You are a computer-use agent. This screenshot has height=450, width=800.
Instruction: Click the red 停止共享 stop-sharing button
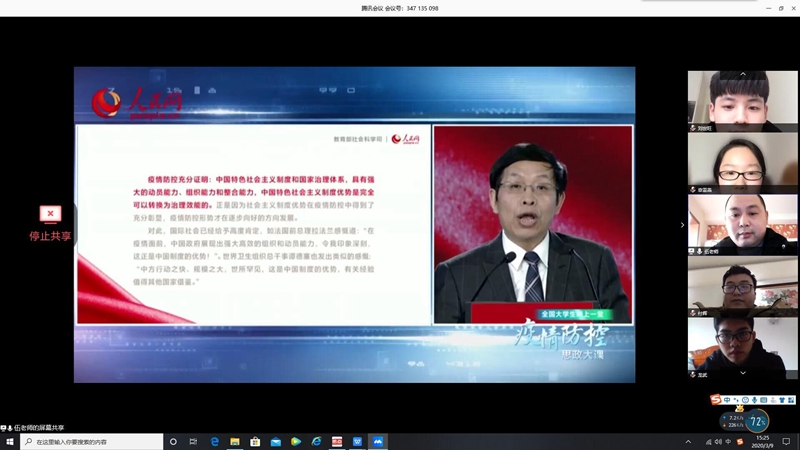coord(50,223)
